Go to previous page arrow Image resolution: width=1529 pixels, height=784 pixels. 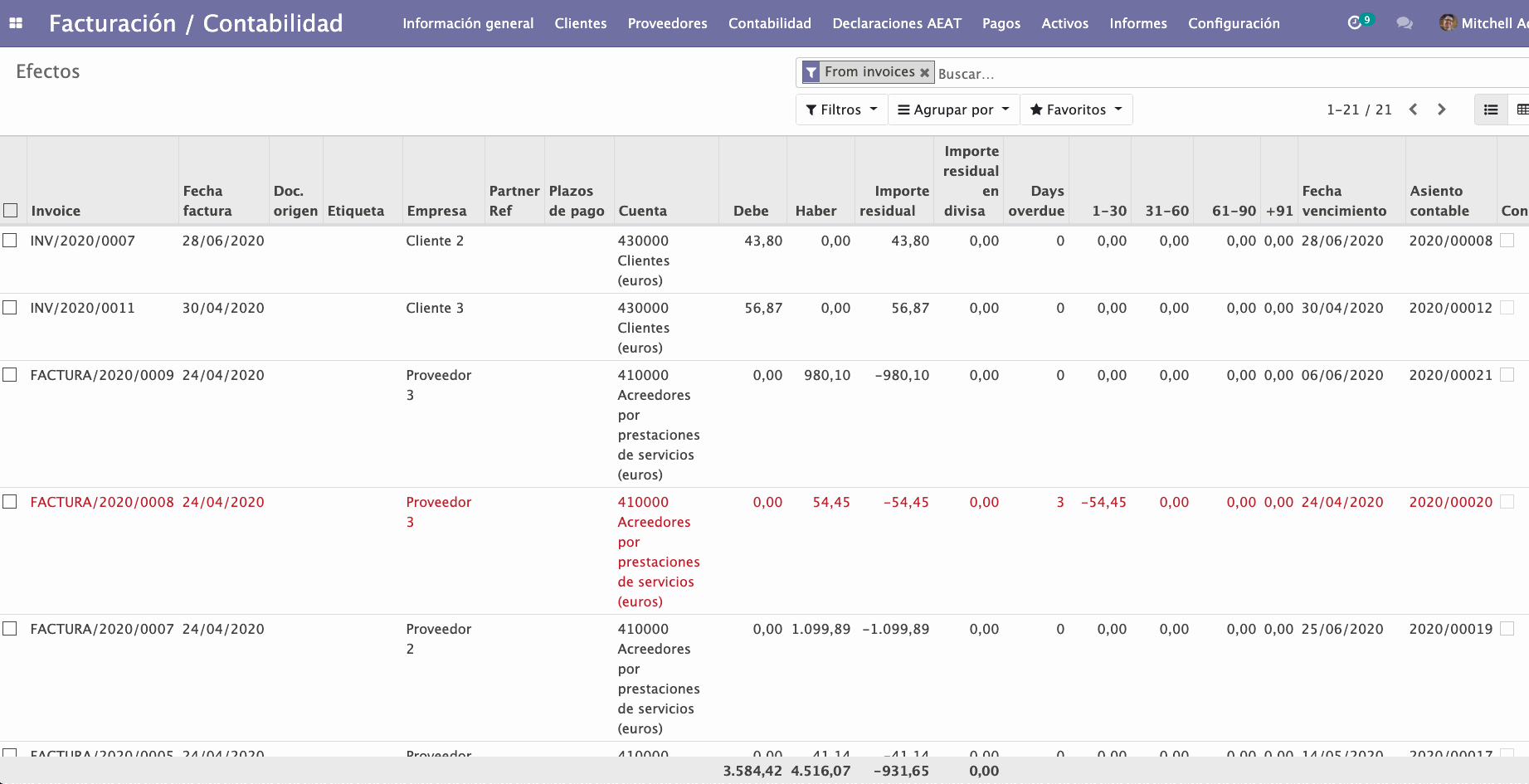1414,110
